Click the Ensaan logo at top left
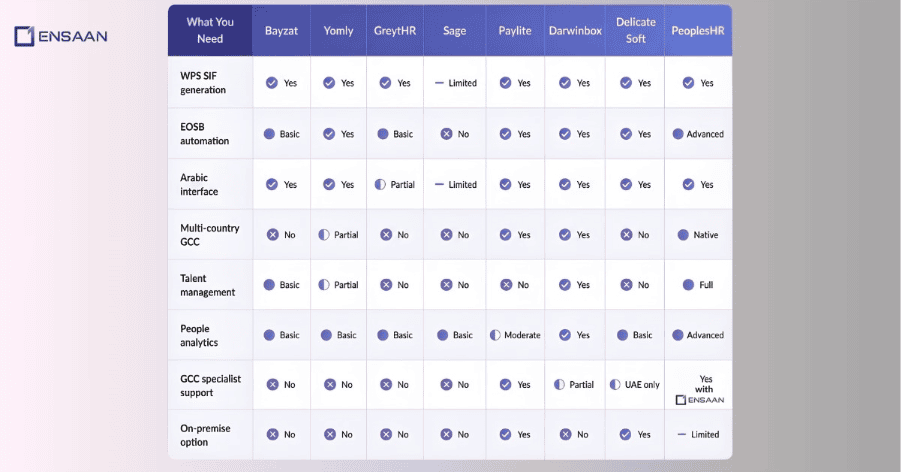This screenshot has width=901, height=472. click(x=61, y=36)
